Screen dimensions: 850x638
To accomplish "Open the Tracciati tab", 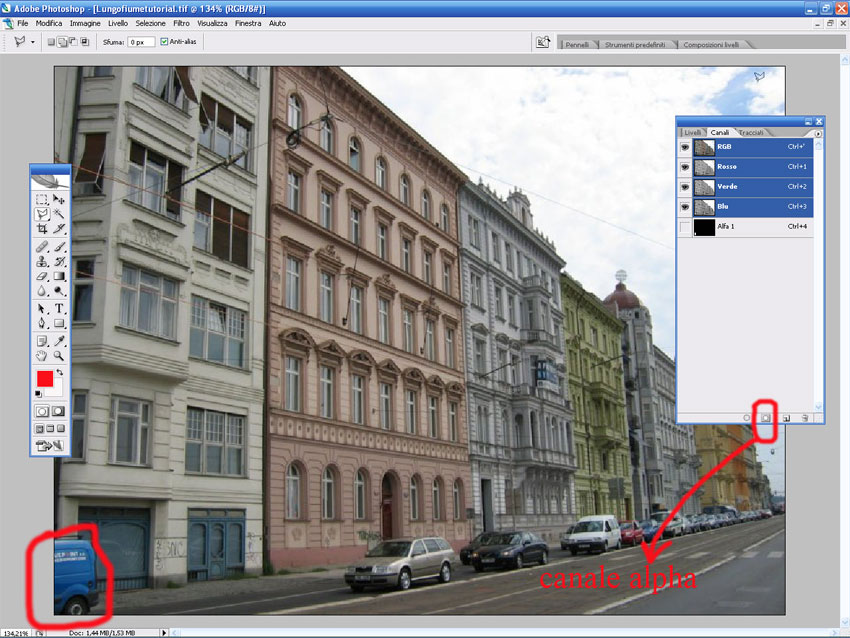I will 752,133.
